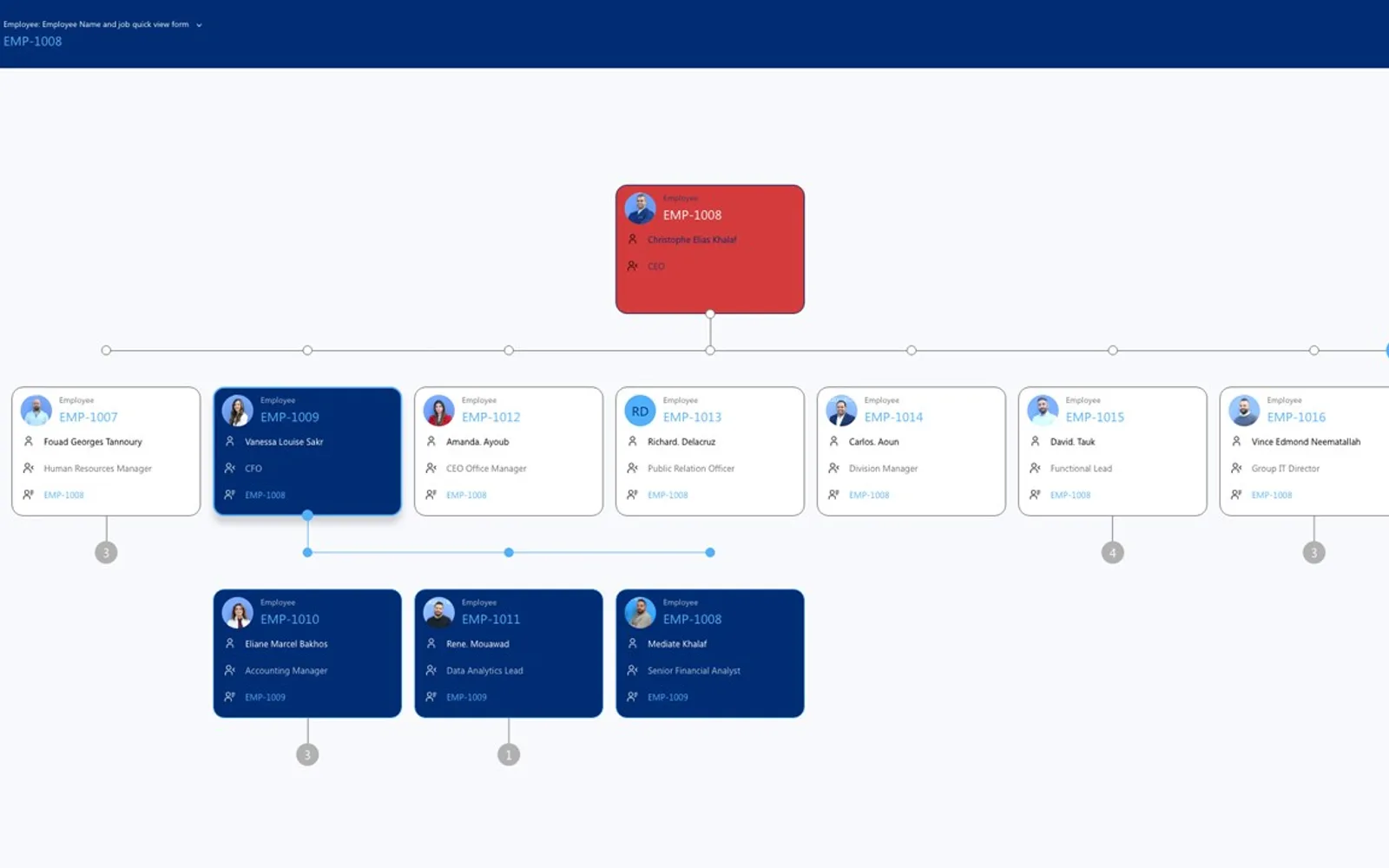Click person icon beside Rene Mouawad
The image size is (1389, 868).
point(431,644)
